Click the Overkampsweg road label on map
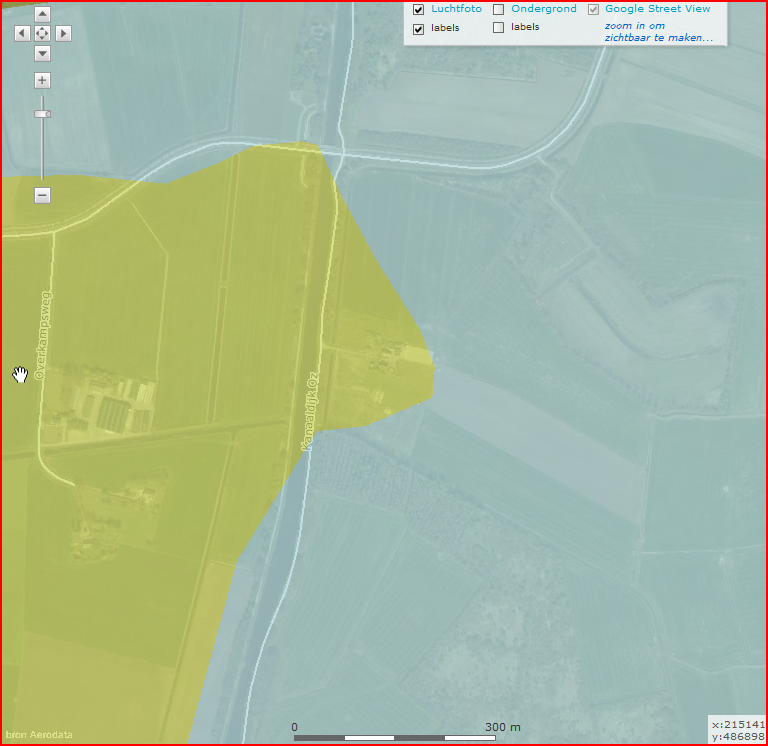This screenshot has width=768, height=746. pos(41,336)
